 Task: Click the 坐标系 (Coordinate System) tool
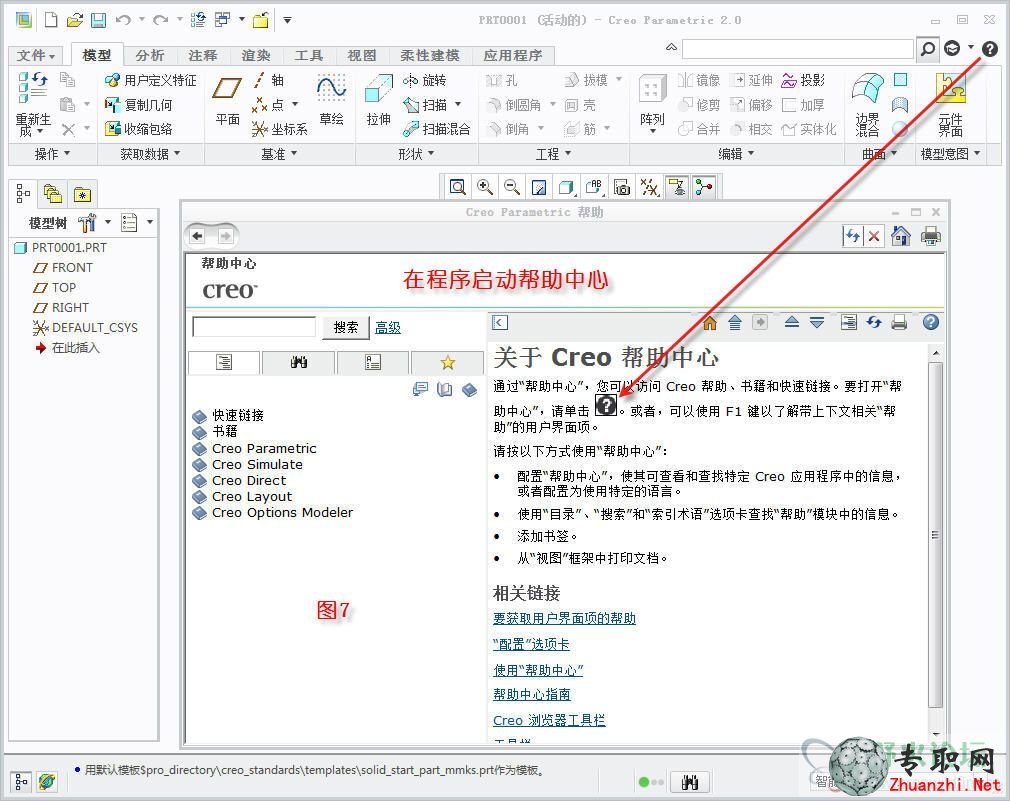[x=280, y=129]
